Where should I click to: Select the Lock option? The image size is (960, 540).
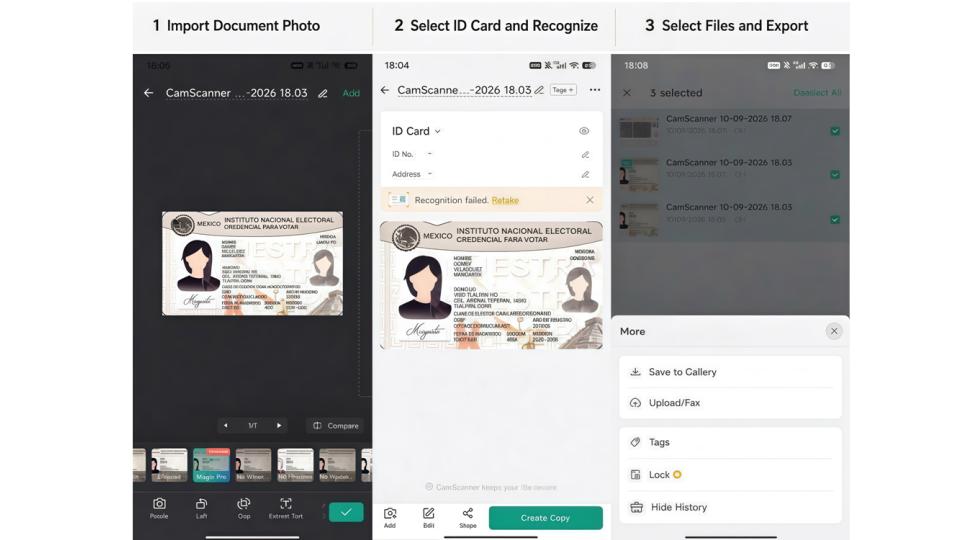click(x=730, y=474)
